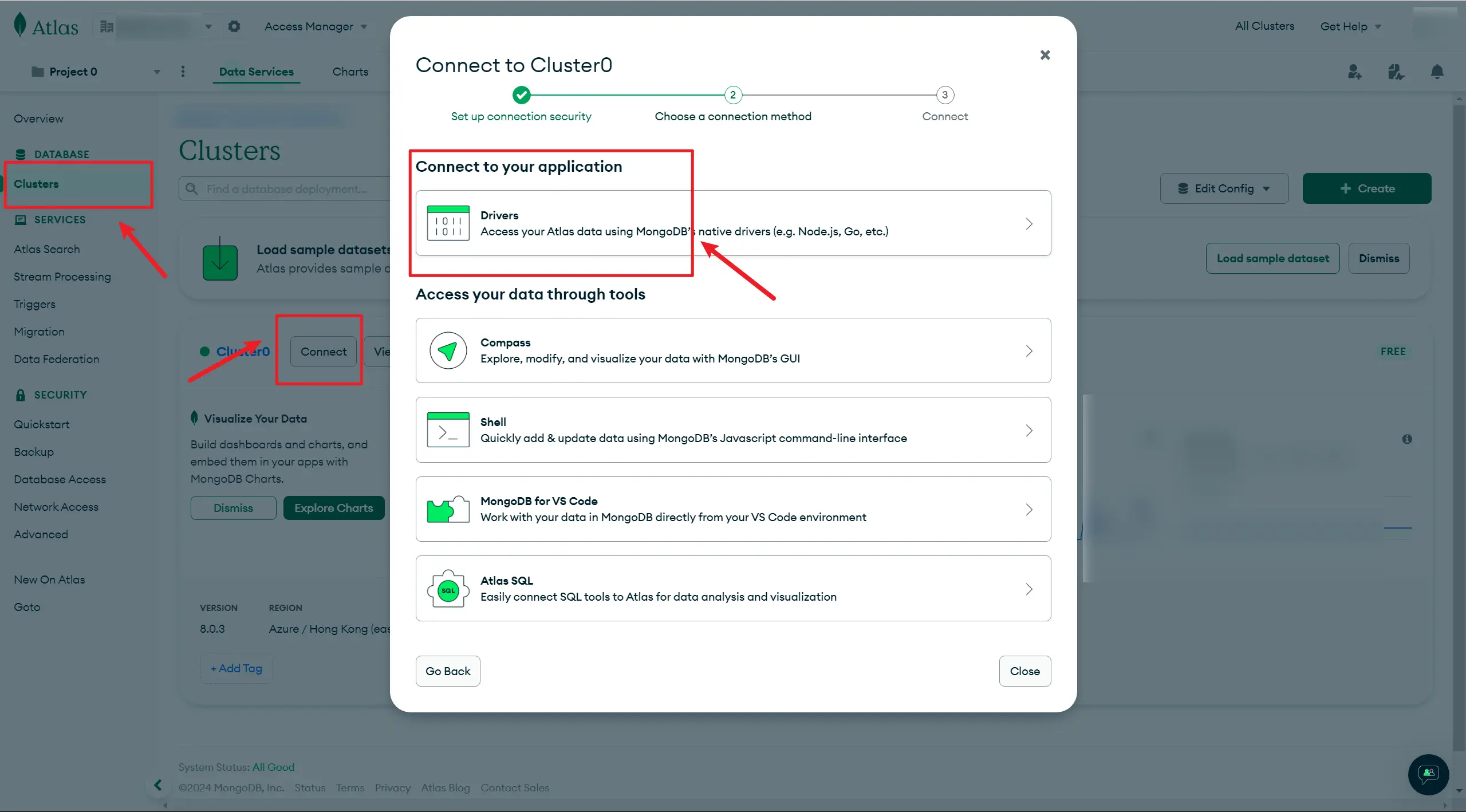Open the notifications bell icon
The image size is (1466, 812).
[1437, 72]
